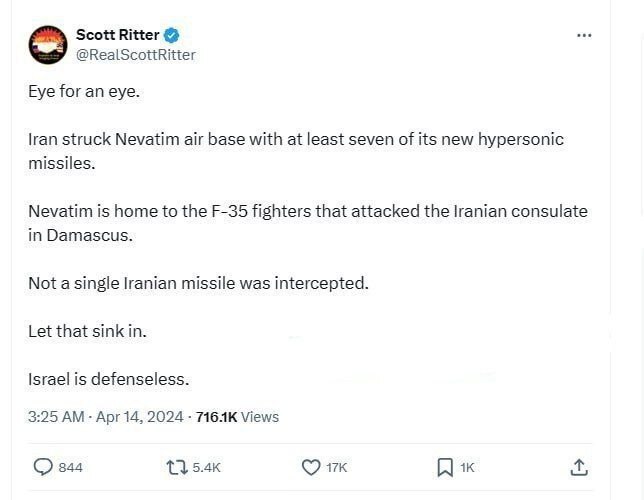644x500 pixels.
Task: Click the reply speech bubble icon
Action: point(43,467)
